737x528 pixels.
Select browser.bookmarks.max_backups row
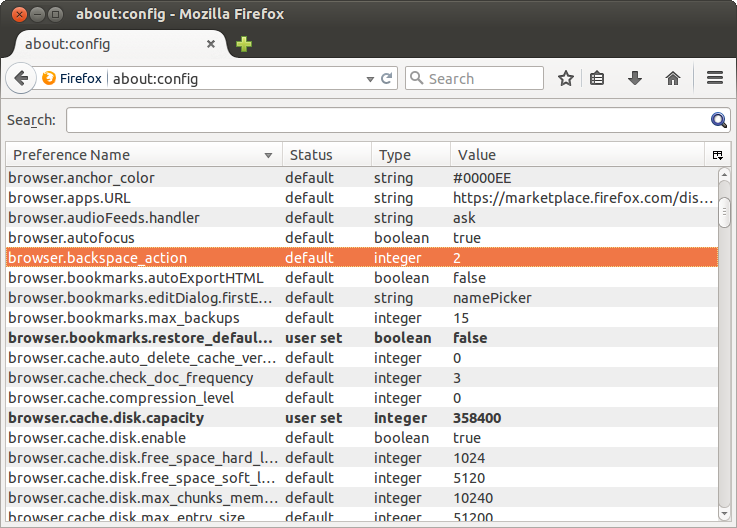point(362,318)
